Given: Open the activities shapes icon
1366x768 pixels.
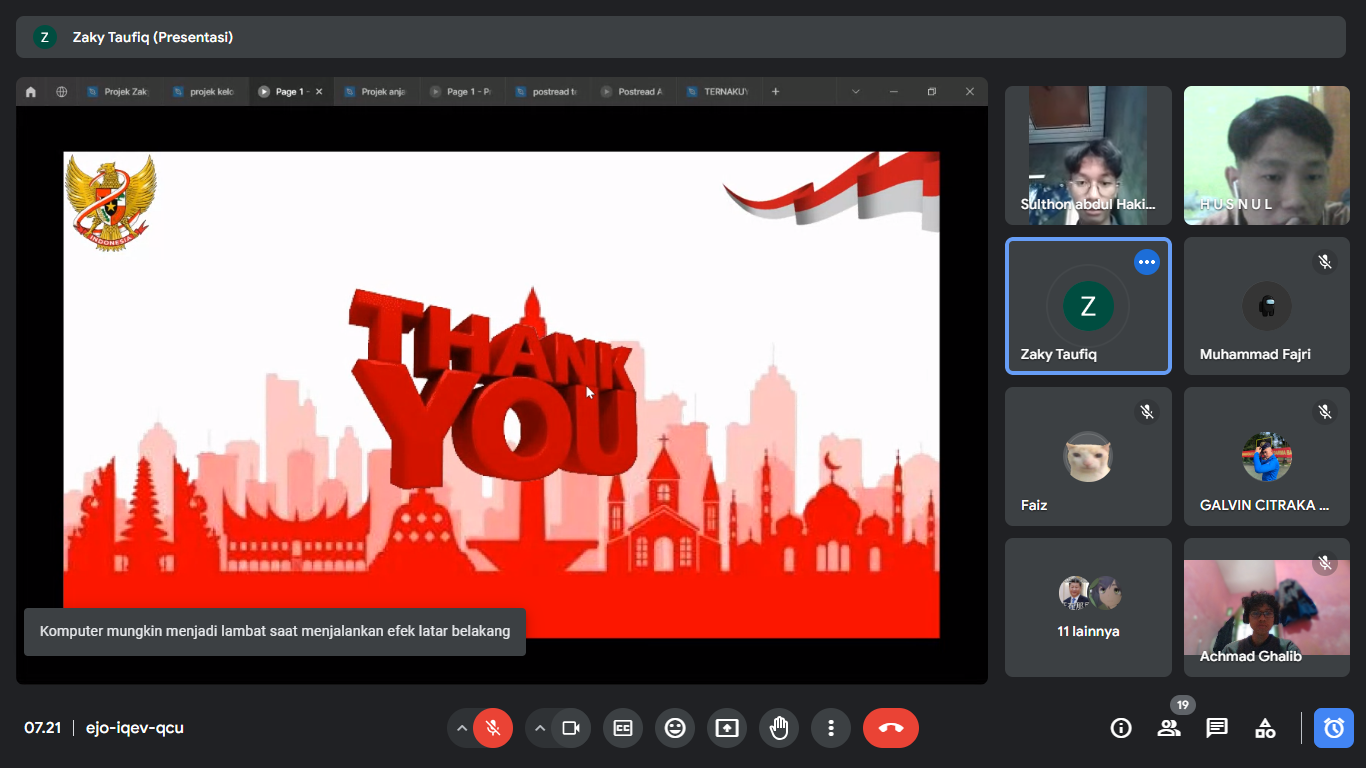Looking at the screenshot, I should (1265, 728).
